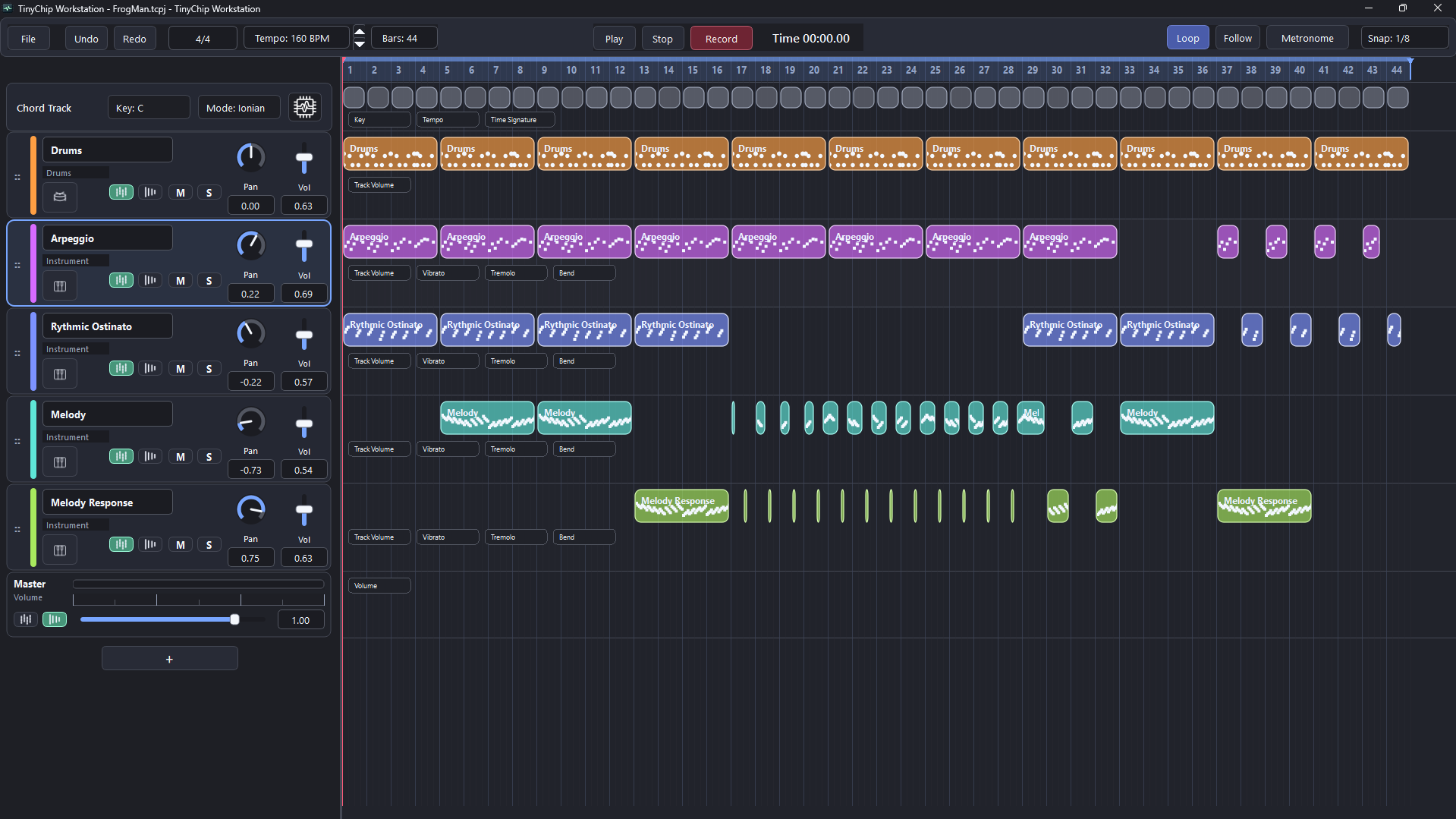Click the Drums track drum instrument icon
This screenshot has height=819, width=1456.
coord(60,197)
